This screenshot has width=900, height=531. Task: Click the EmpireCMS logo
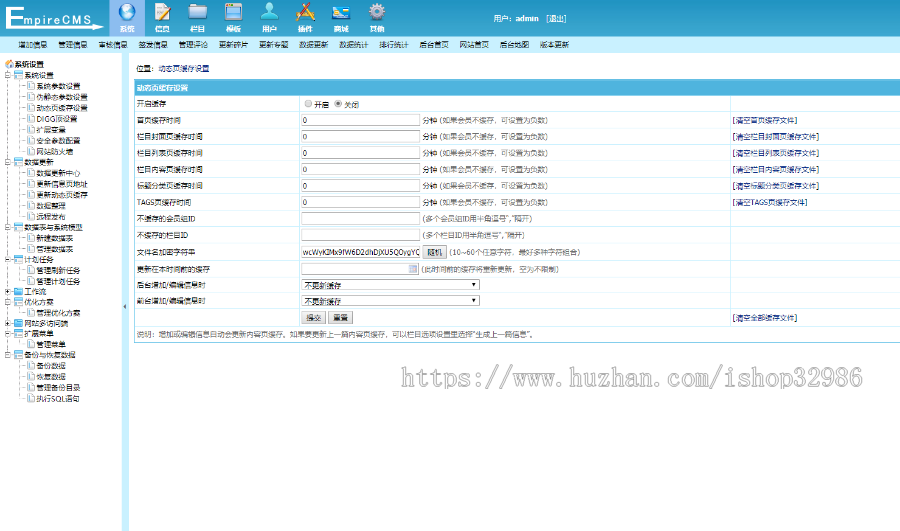coord(54,18)
